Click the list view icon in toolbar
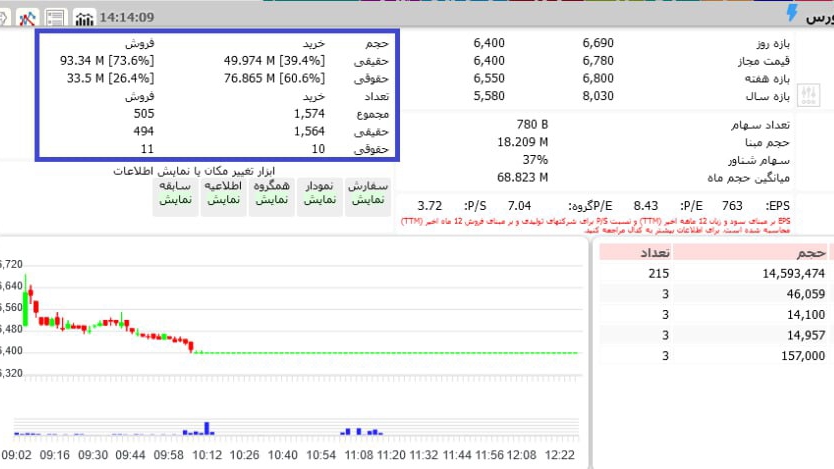The image size is (834, 469). (x=55, y=19)
